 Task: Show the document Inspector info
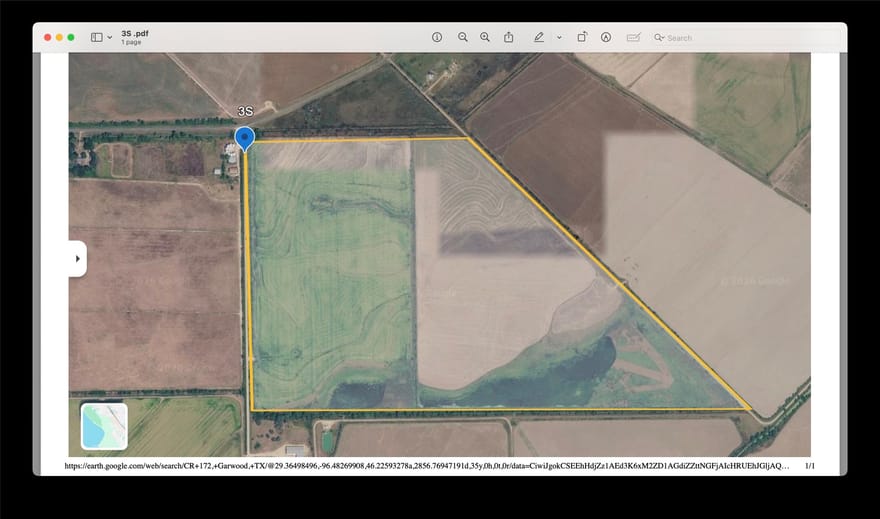[437, 37]
